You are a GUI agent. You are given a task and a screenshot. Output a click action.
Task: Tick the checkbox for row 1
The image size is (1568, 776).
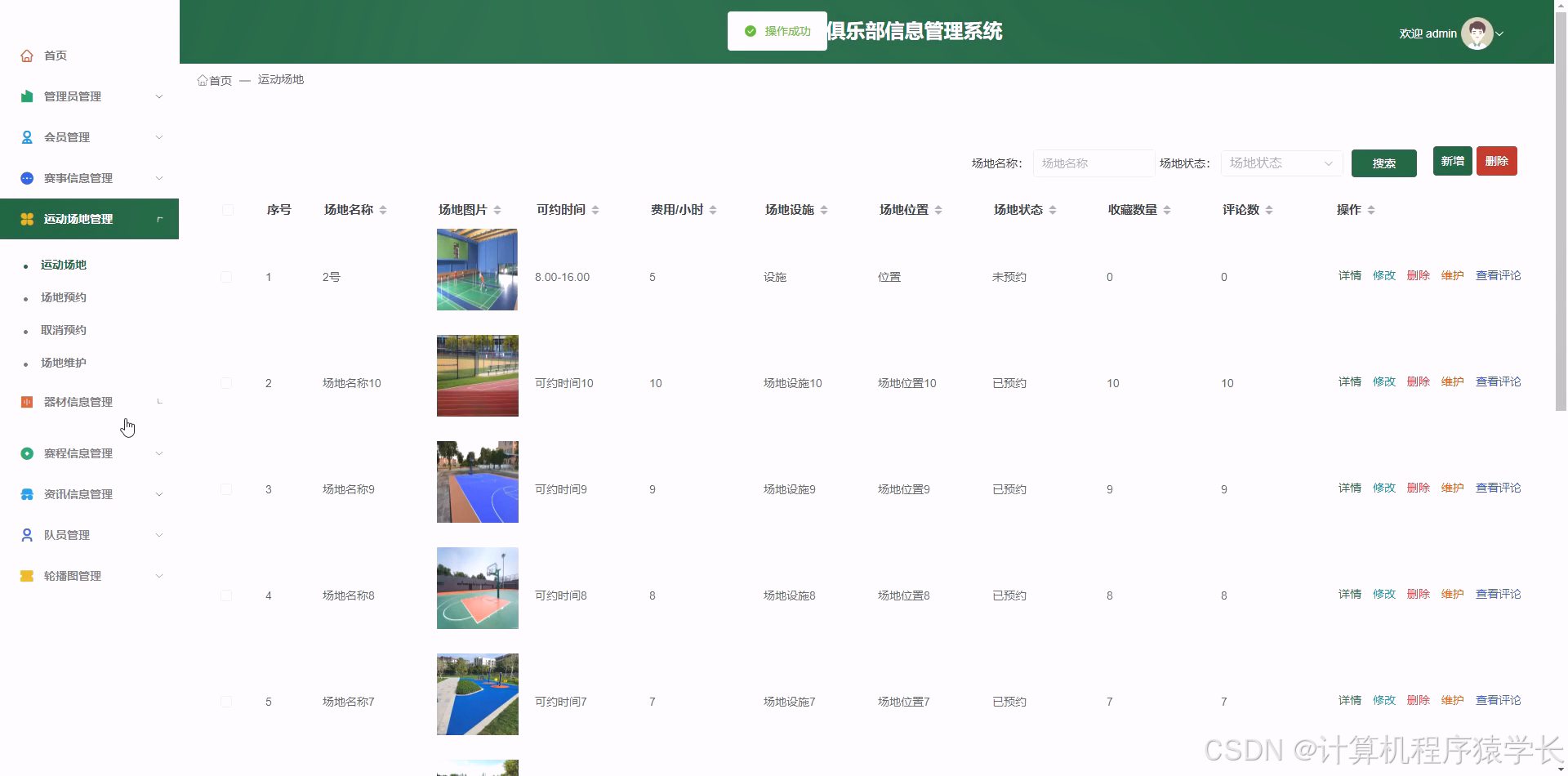[x=227, y=277]
